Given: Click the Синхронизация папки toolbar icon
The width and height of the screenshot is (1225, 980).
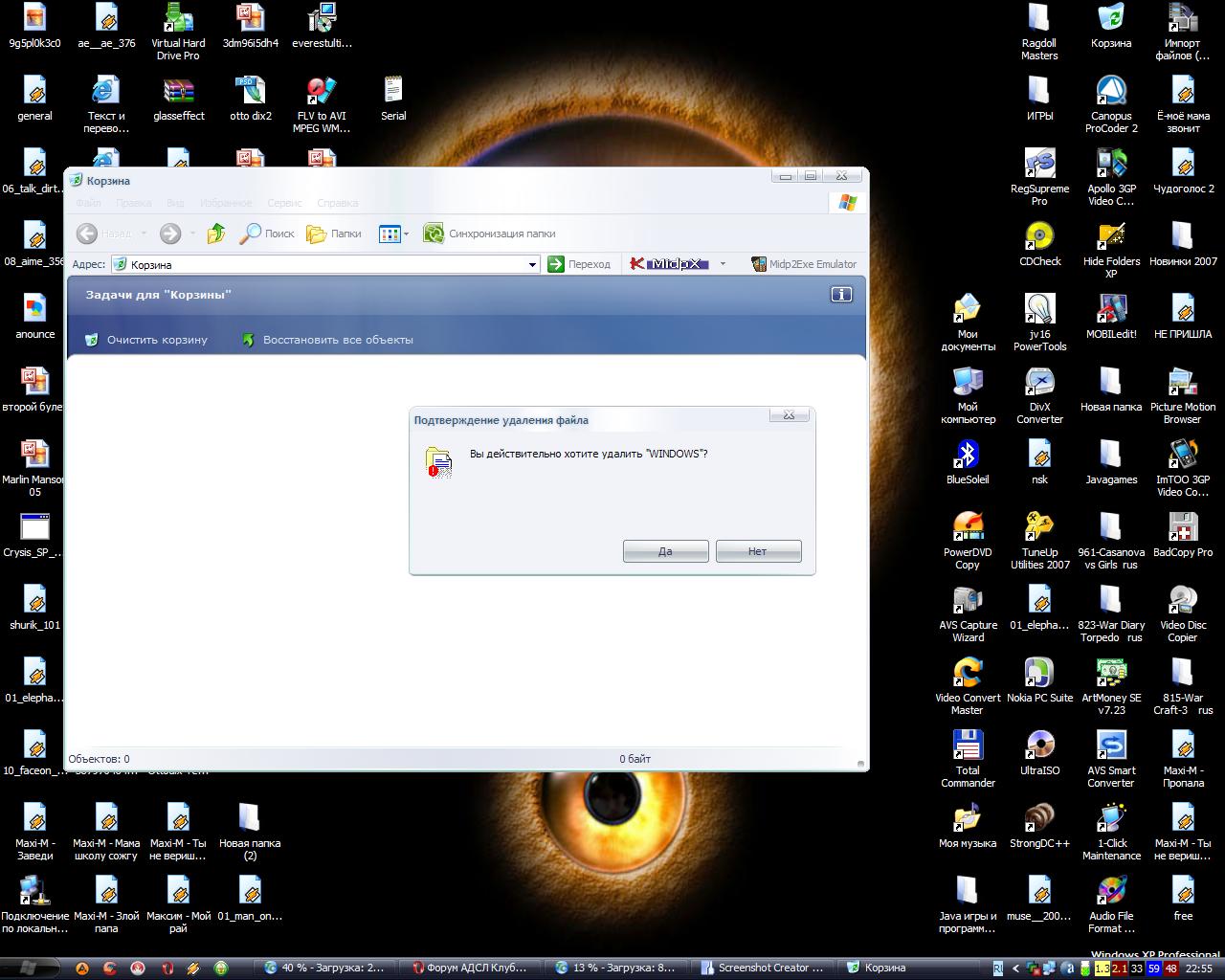Looking at the screenshot, I should 434,234.
